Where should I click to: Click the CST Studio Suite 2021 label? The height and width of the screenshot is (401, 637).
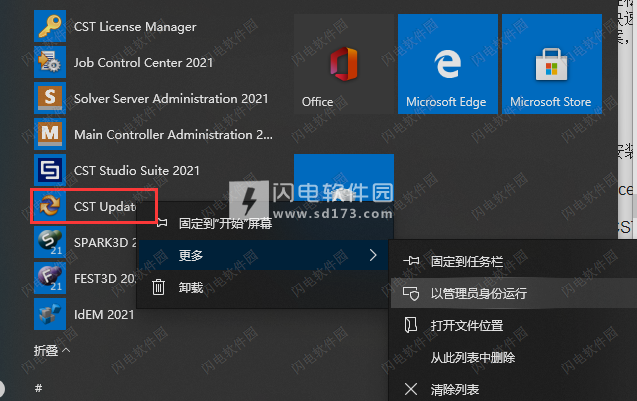(x=137, y=171)
